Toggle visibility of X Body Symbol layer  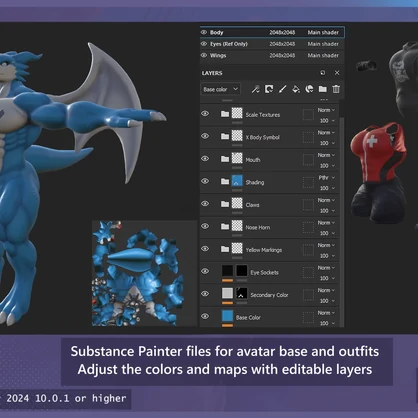tap(205, 136)
